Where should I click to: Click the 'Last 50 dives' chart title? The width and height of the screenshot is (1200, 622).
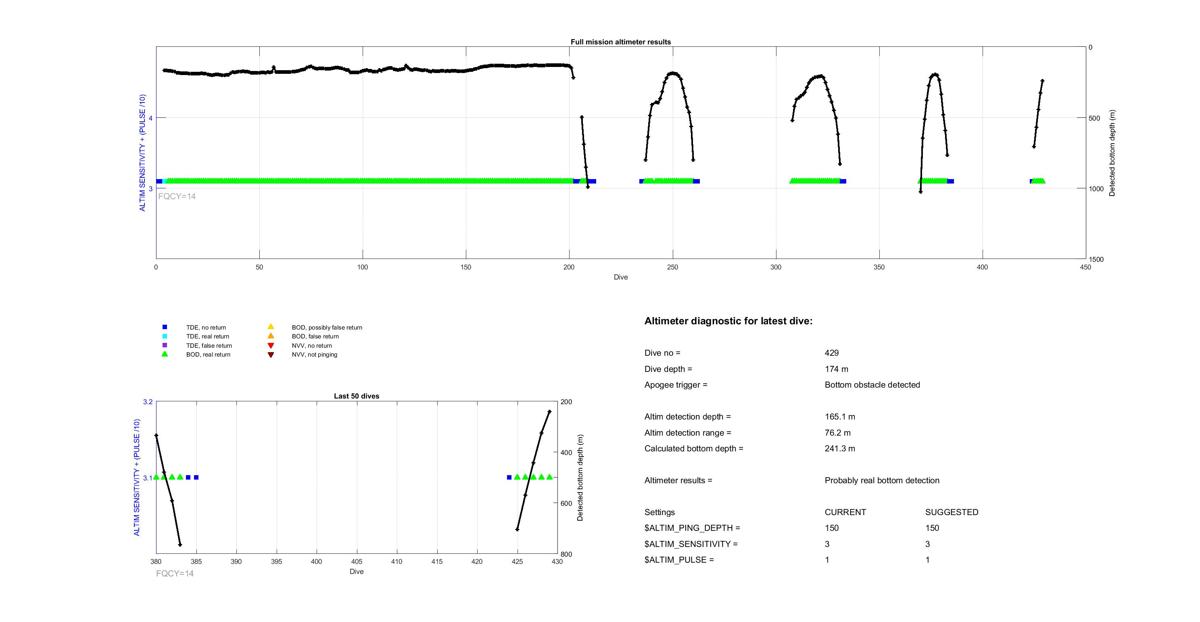356,396
